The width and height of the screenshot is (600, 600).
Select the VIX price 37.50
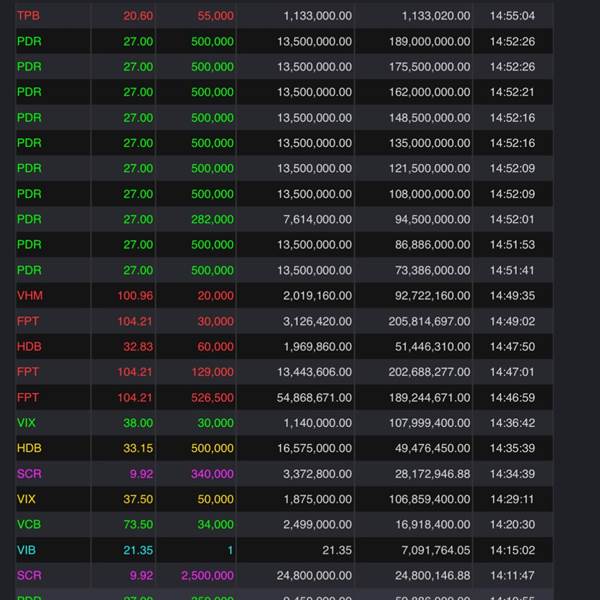point(138,499)
